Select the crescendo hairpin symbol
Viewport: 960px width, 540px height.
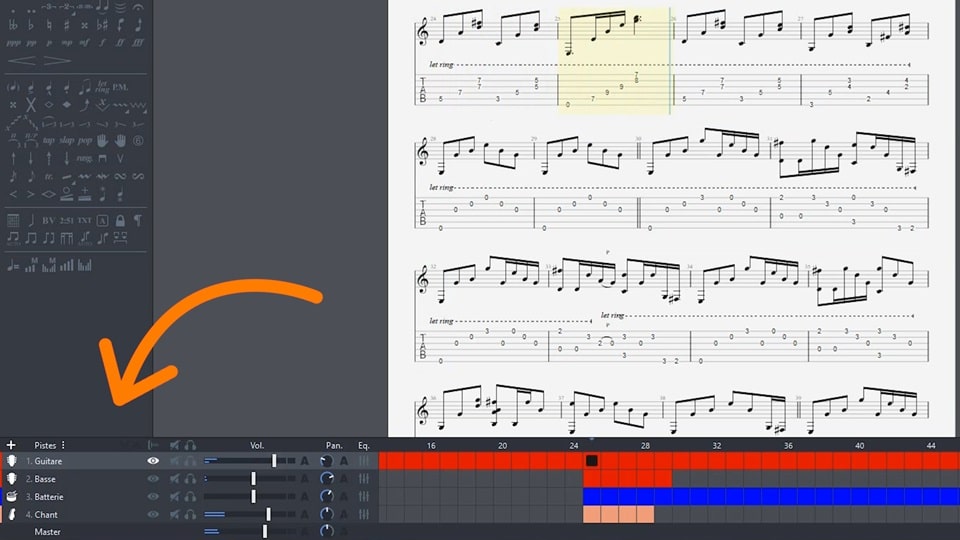tap(22, 62)
